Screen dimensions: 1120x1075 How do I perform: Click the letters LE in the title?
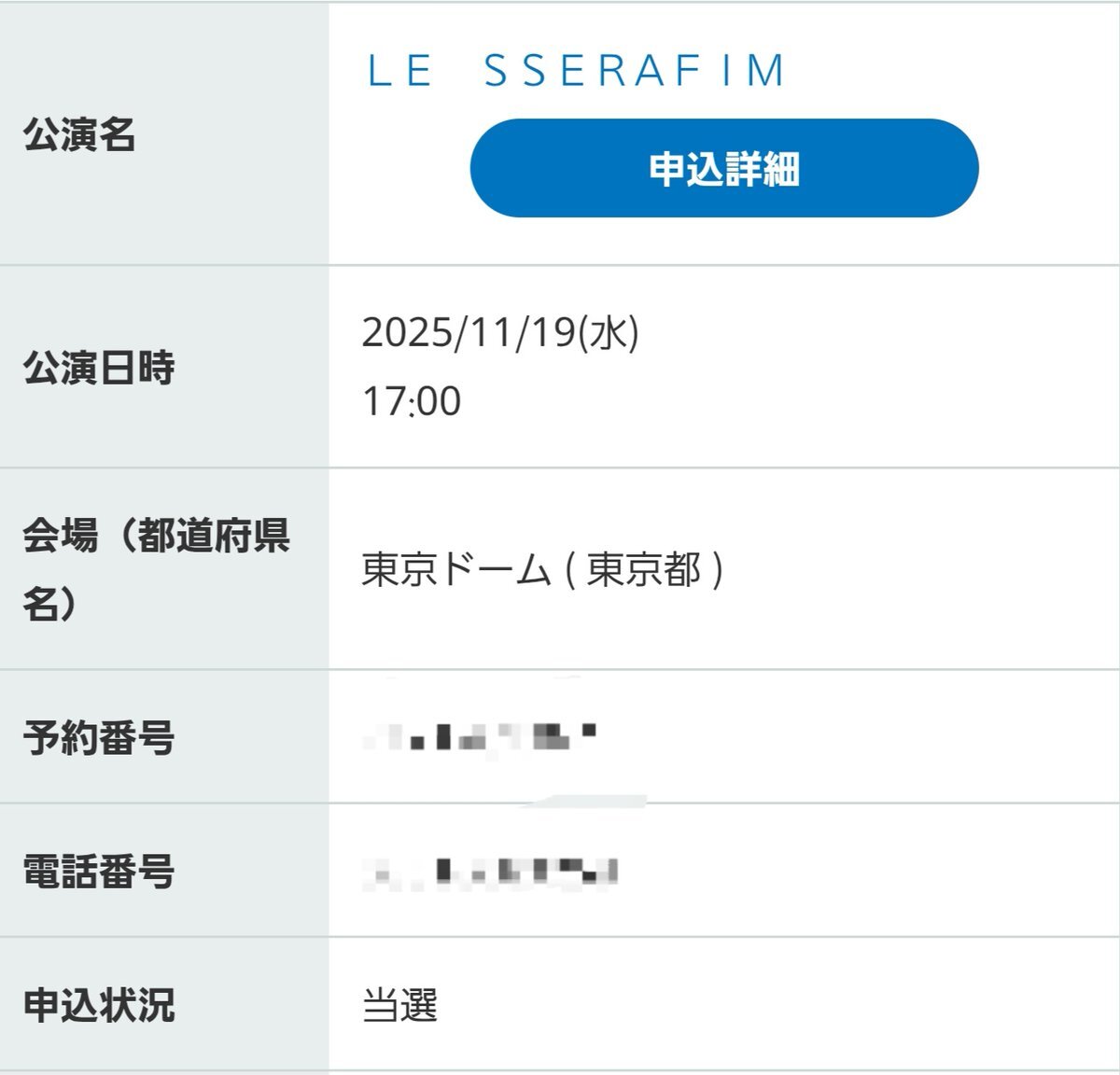tap(400, 71)
